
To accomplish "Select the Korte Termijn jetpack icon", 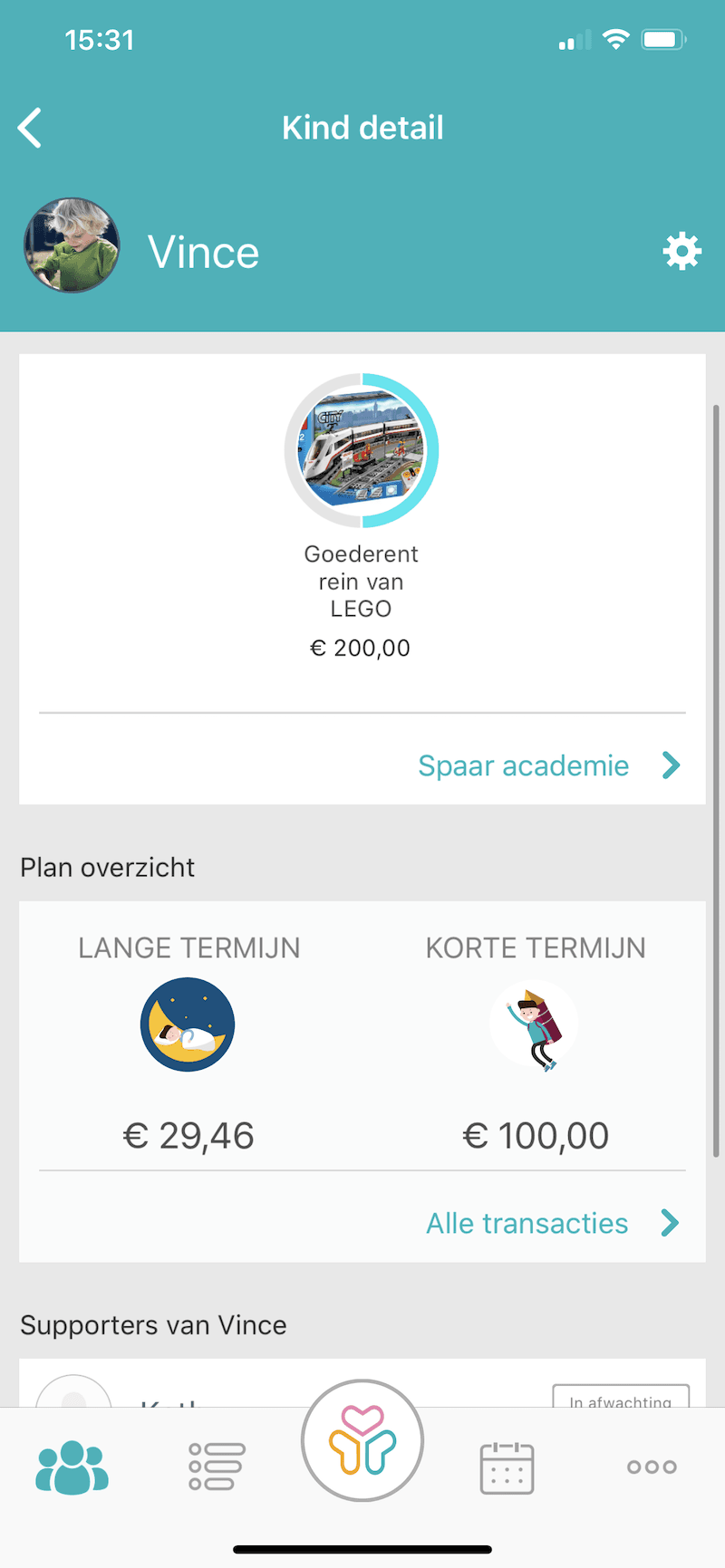I will (x=535, y=1026).
